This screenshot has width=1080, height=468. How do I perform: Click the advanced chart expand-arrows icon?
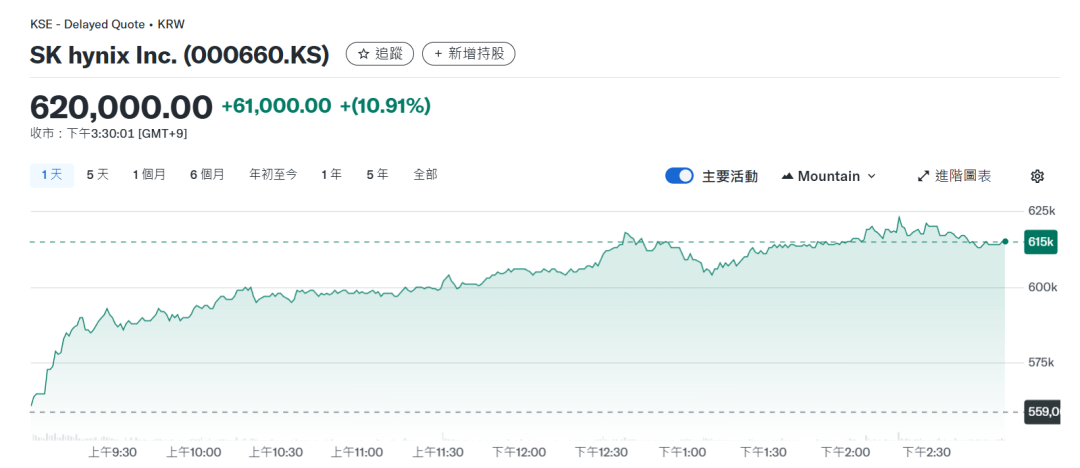(x=923, y=176)
